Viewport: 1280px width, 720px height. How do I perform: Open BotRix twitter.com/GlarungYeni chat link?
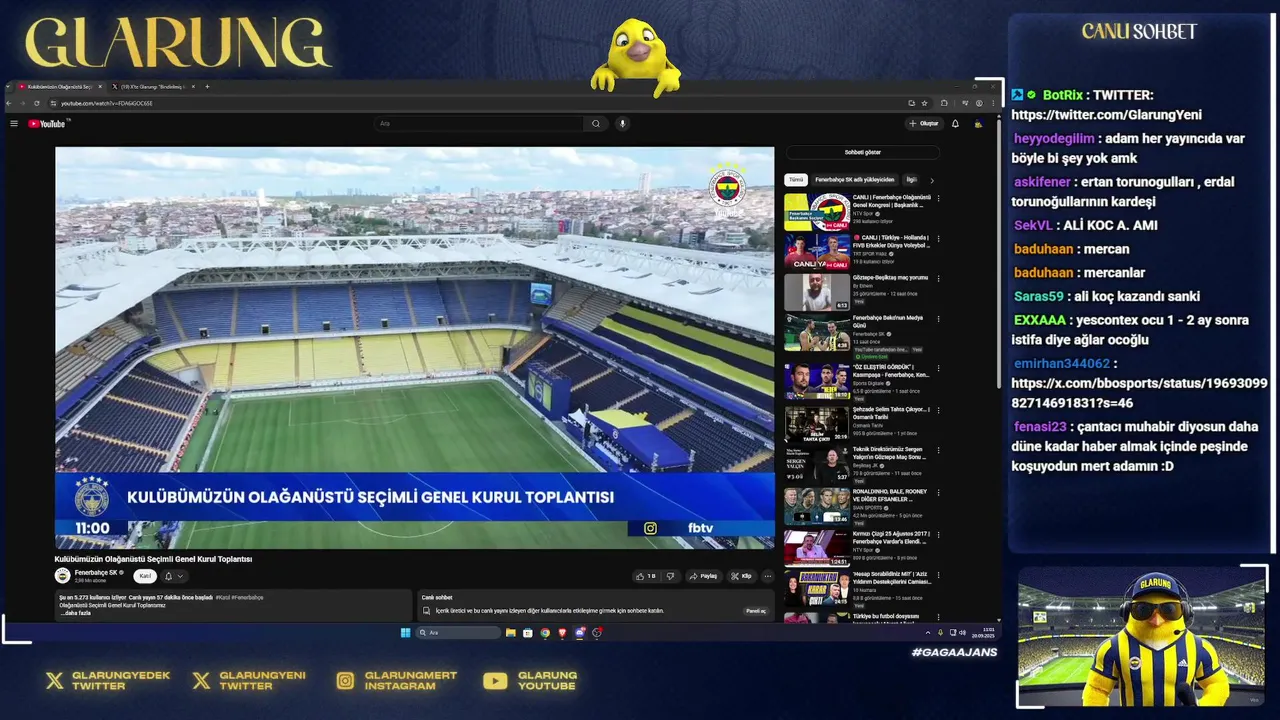click(x=1106, y=115)
